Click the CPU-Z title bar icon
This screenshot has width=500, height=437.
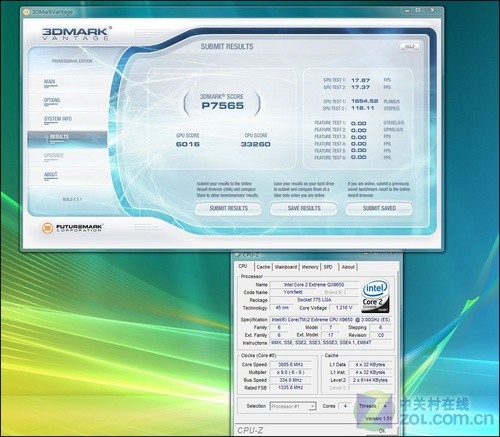[x=237, y=255]
